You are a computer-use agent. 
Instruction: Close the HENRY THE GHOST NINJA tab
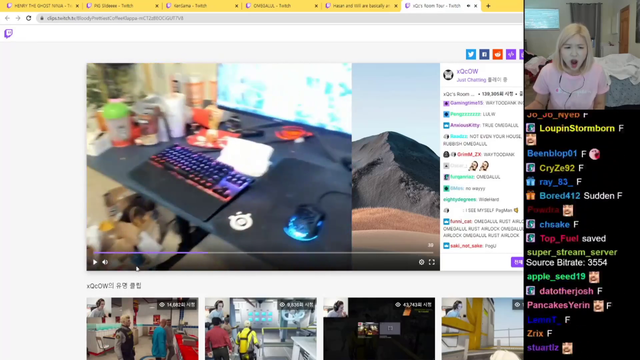point(77,6)
